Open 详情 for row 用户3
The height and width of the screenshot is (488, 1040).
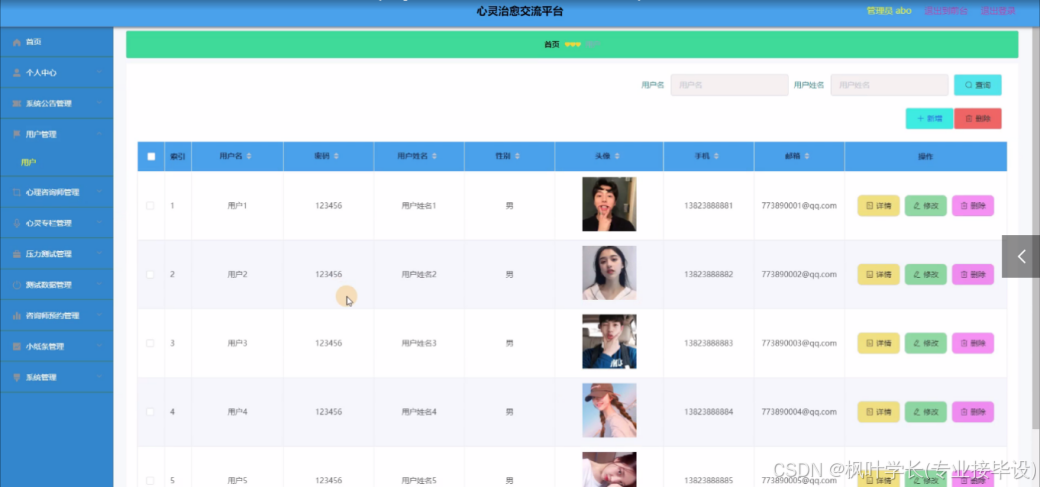[878, 343]
